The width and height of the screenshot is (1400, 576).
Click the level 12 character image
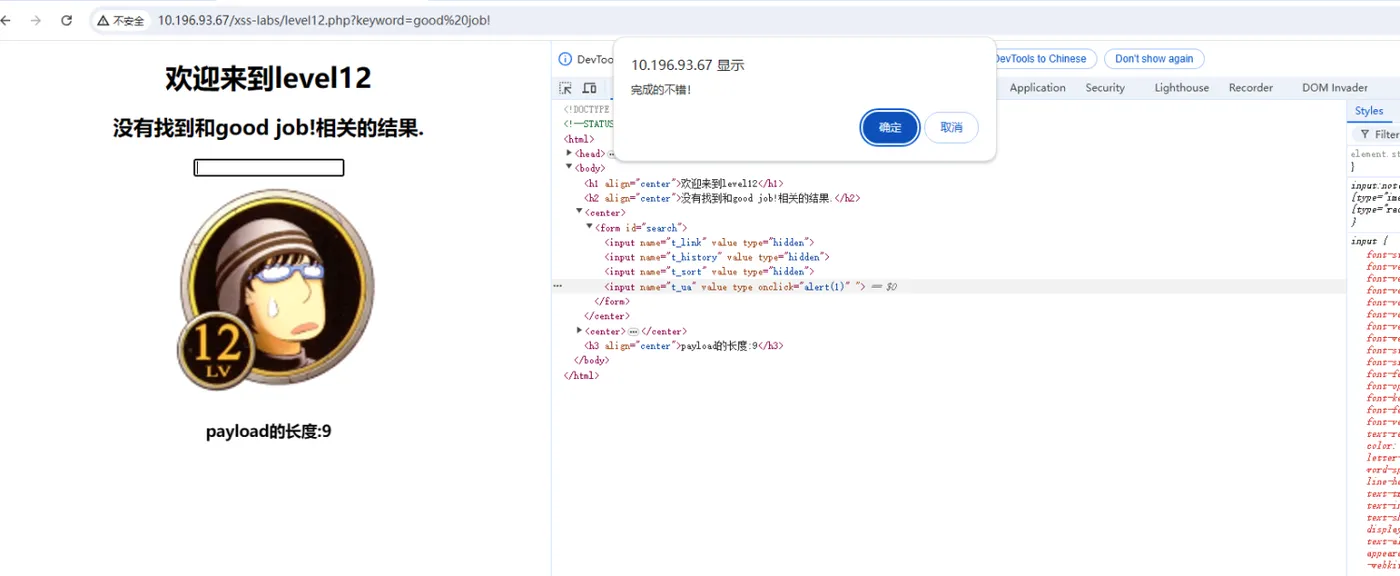(276, 290)
